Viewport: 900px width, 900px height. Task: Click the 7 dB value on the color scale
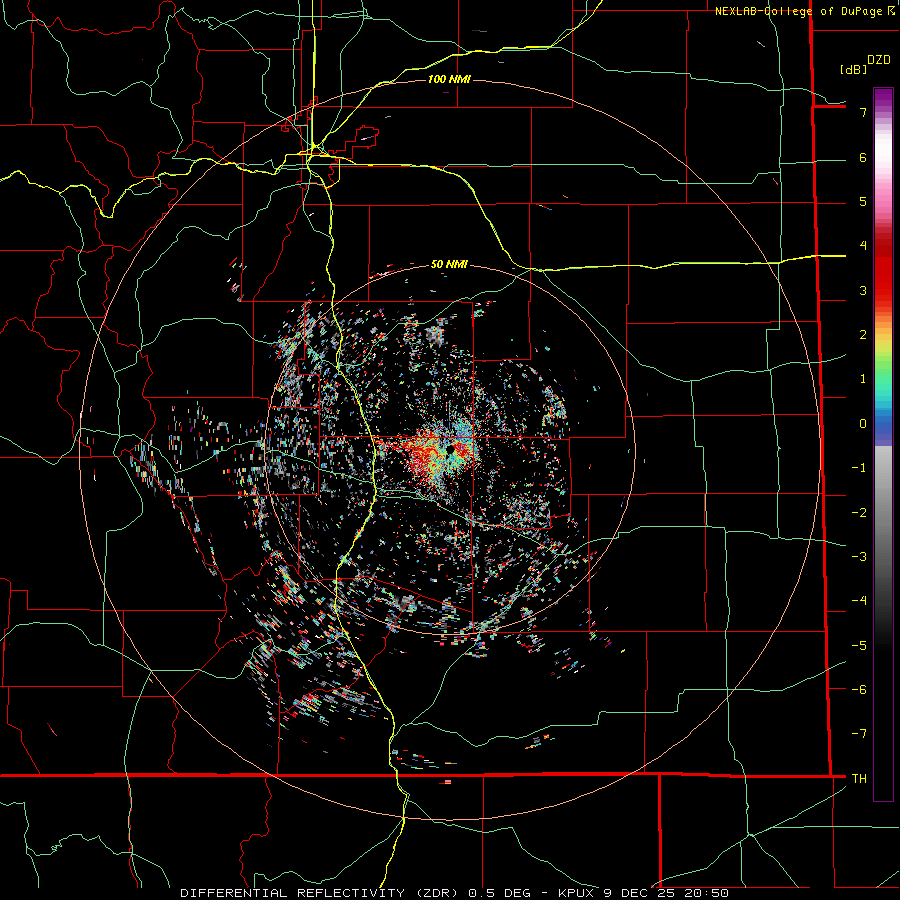[x=863, y=112]
